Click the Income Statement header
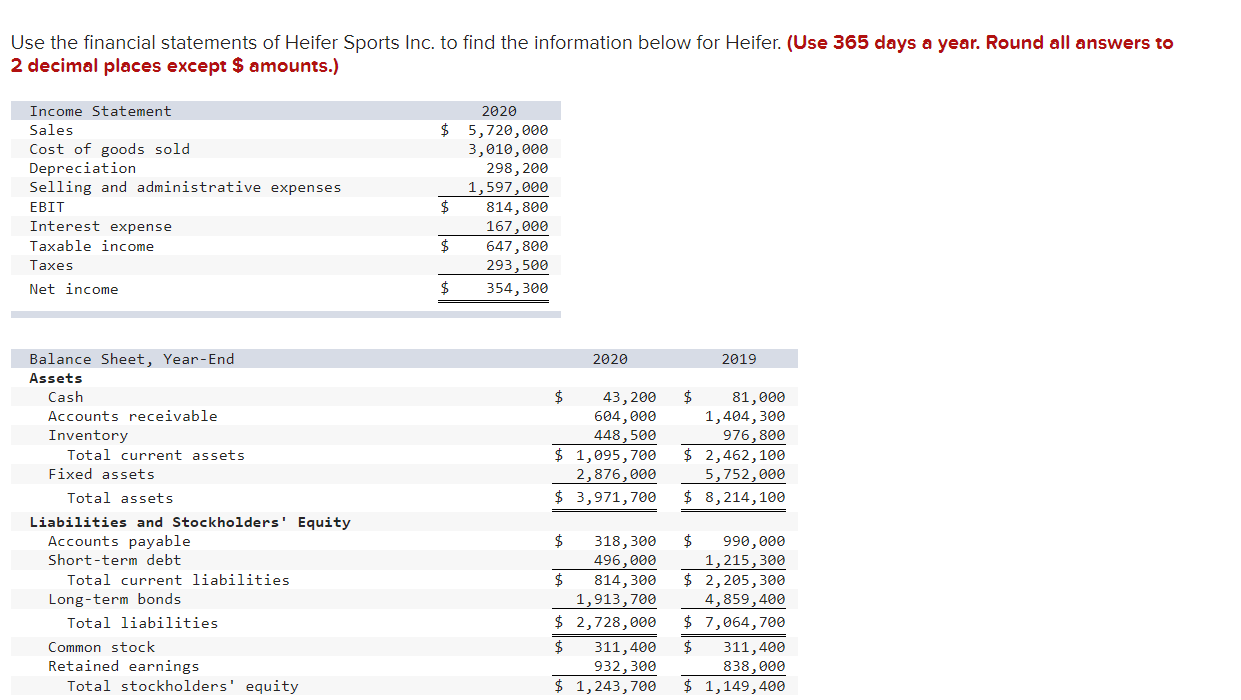Image resolution: width=1241 pixels, height=700 pixels. [101, 111]
